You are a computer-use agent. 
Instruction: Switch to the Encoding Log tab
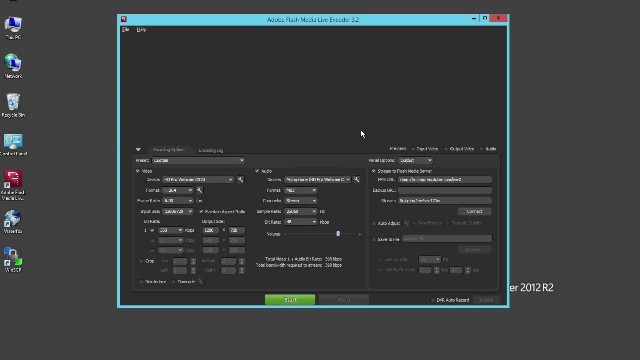click(211, 150)
